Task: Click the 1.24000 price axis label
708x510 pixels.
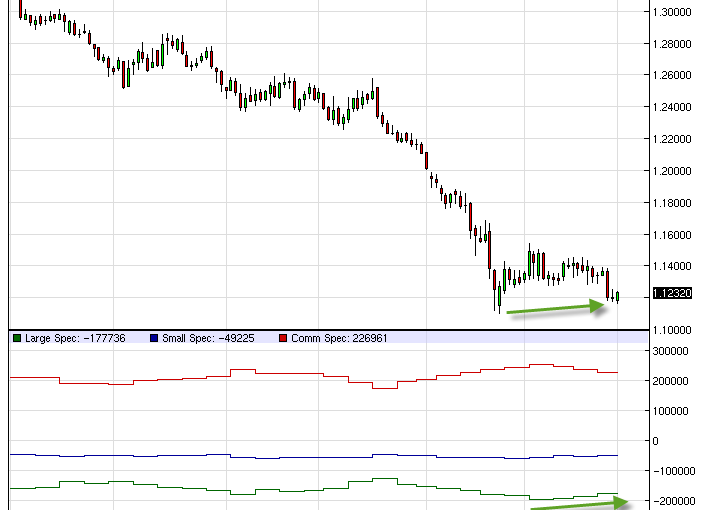Action: [x=672, y=107]
